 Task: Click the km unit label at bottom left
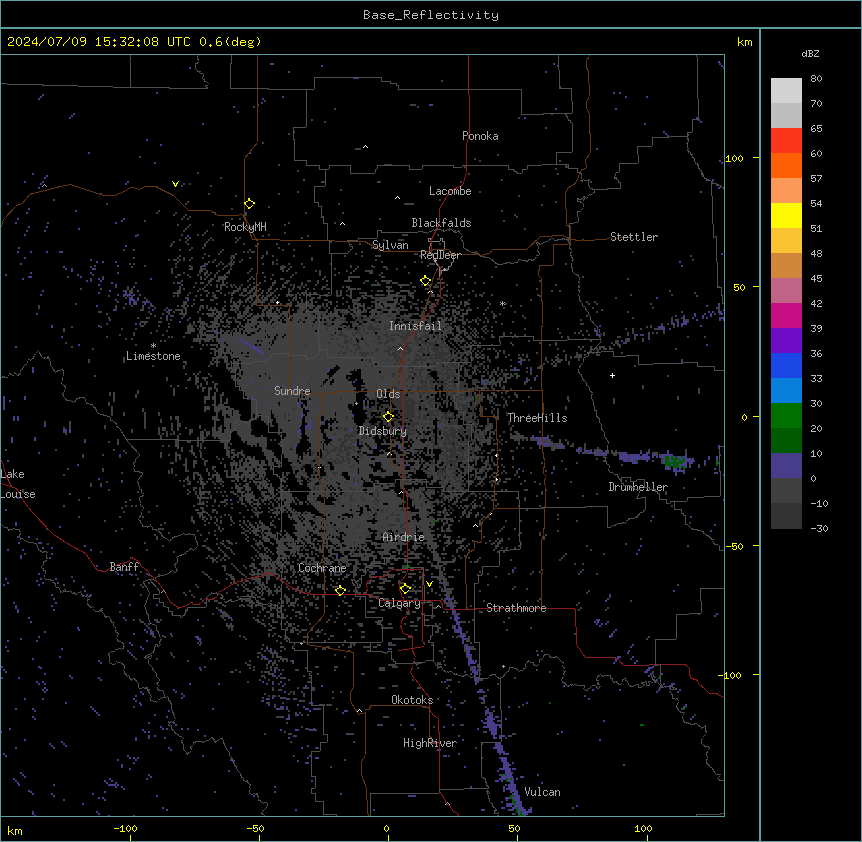point(14,830)
